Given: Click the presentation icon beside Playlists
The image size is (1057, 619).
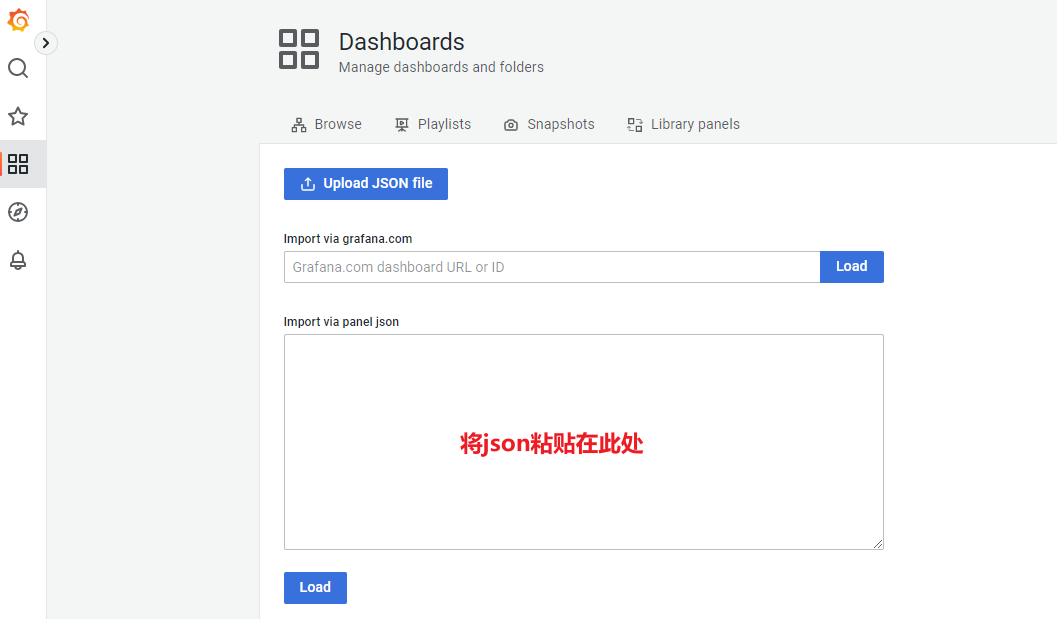Looking at the screenshot, I should [x=402, y=125].
